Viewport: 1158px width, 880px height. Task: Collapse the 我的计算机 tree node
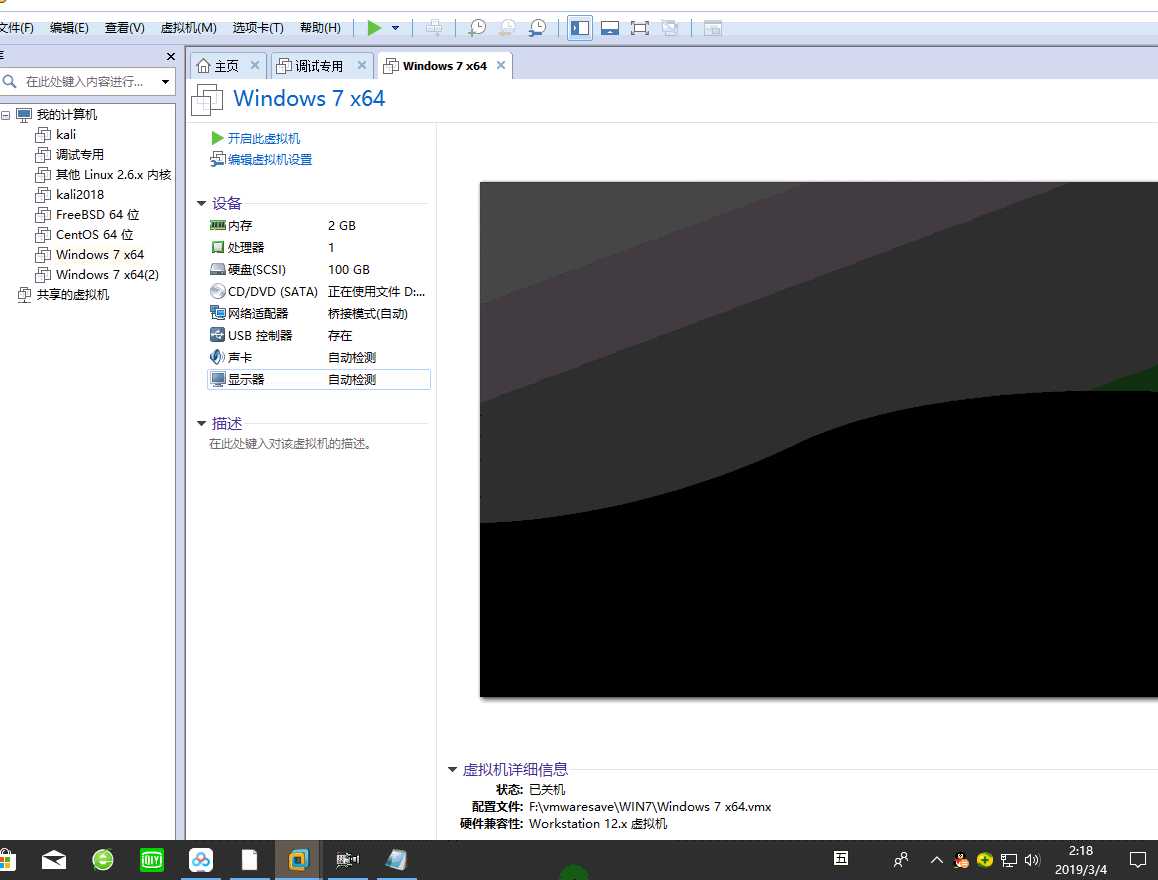coord(6,115)
